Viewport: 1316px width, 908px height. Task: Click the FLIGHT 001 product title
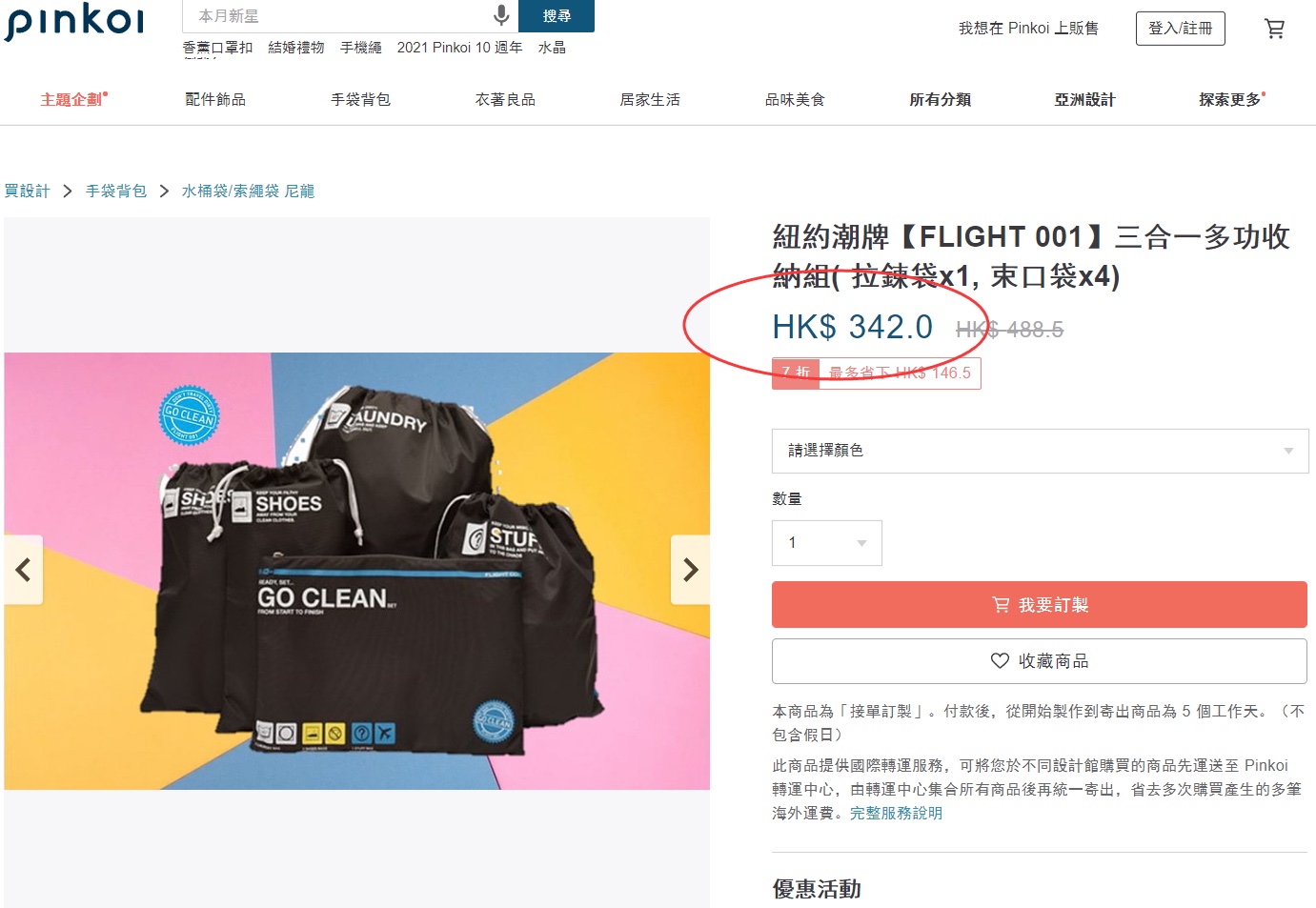[1031, 256]
